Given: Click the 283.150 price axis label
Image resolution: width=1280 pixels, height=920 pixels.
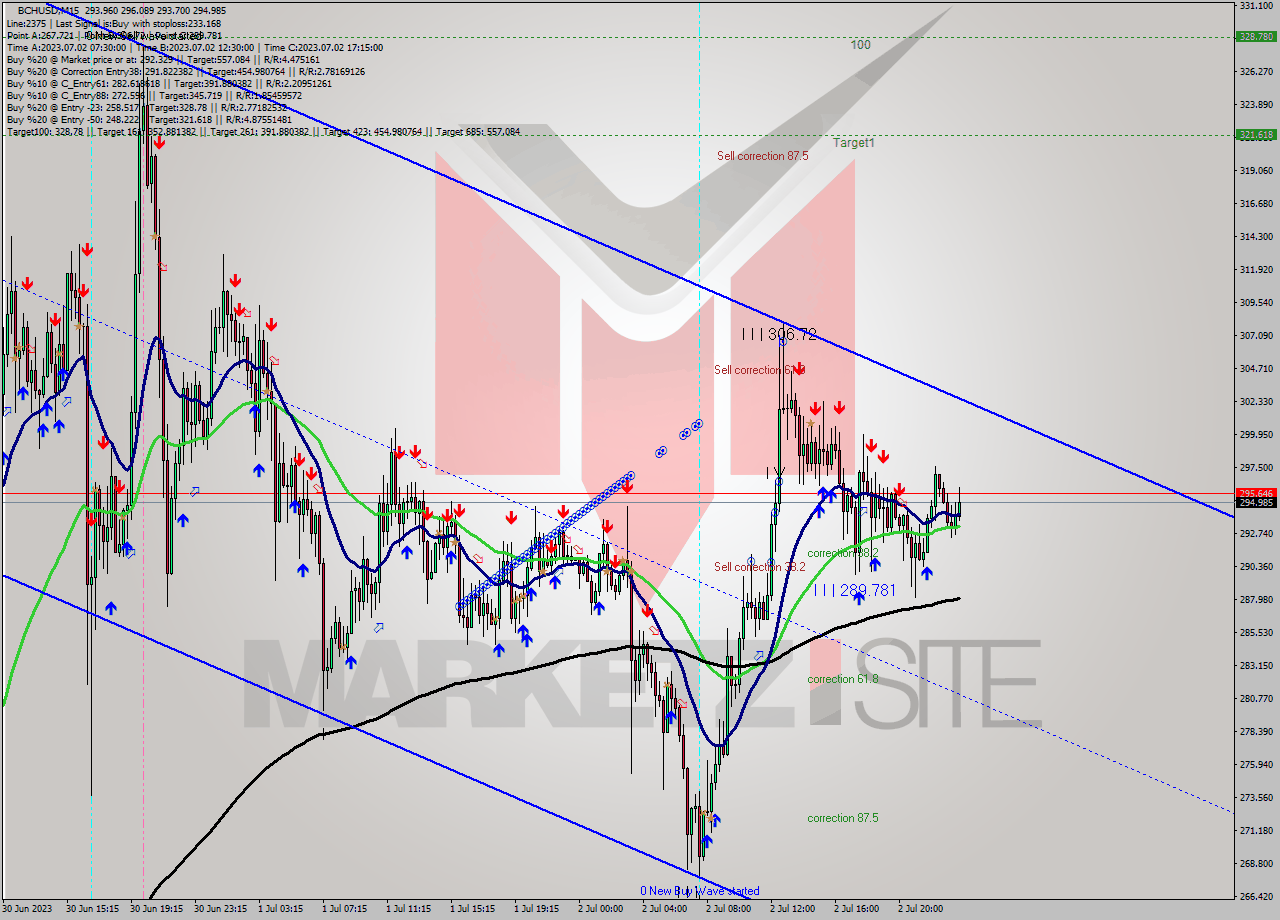Looking at the screenshot, I should 1256,666.
